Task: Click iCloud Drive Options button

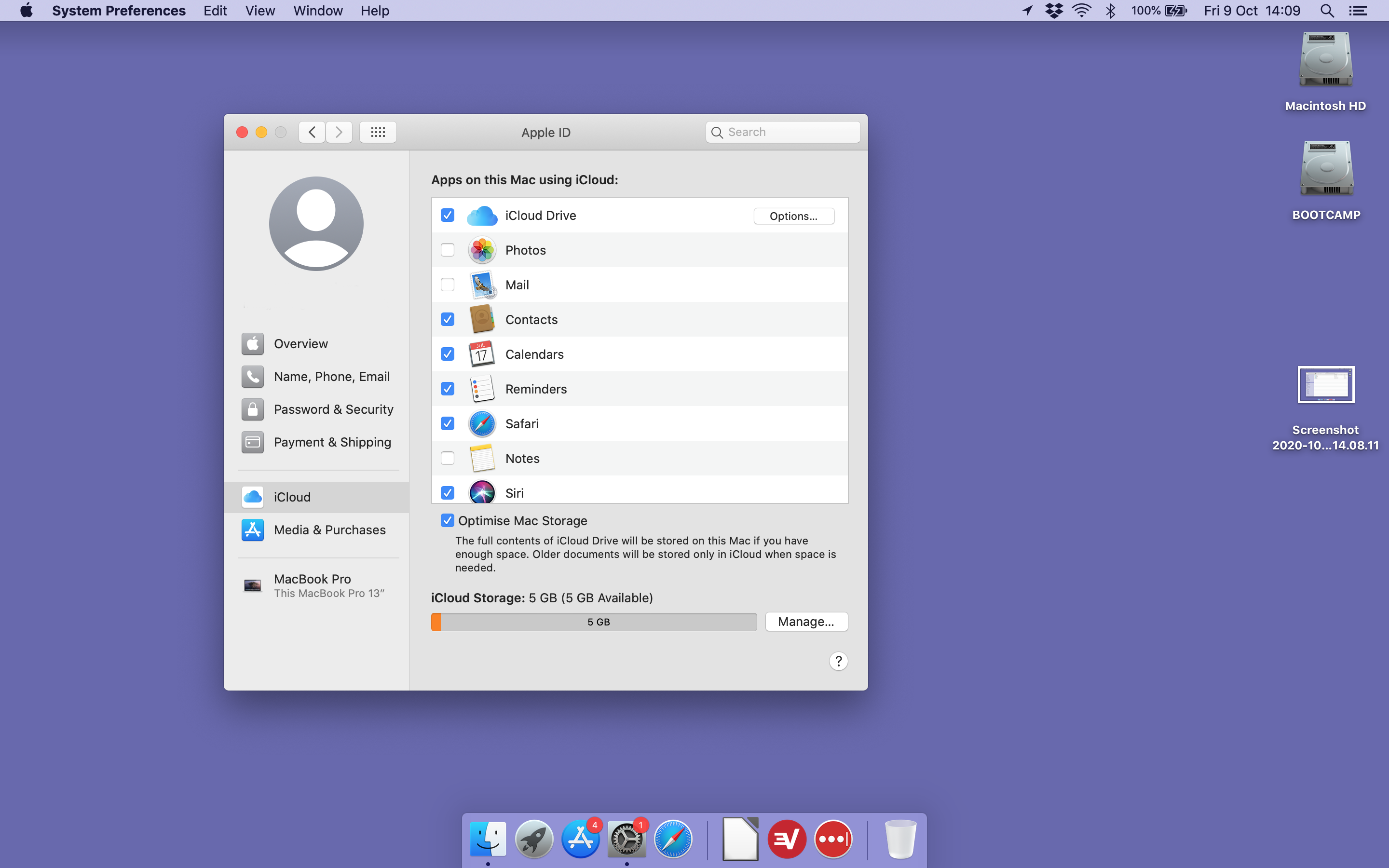Action: tap(794, 216)
